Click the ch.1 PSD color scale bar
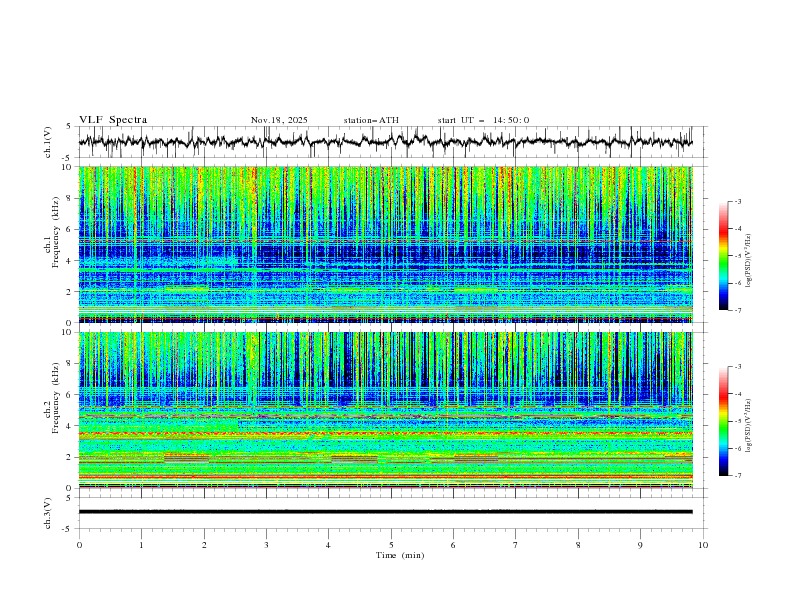792x612 pixels. click(724, 256)
